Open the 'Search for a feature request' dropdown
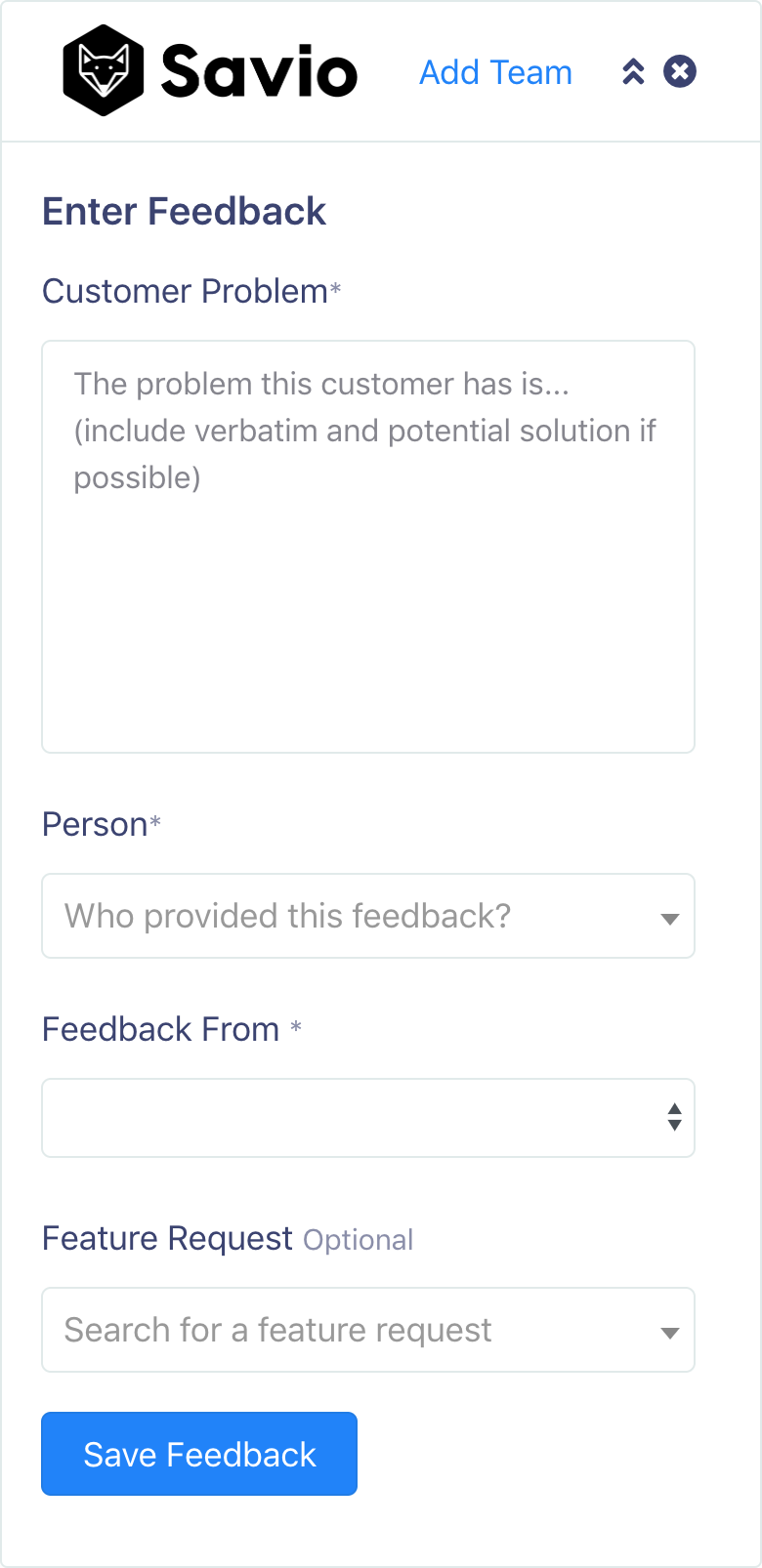 tap(368, 1330)
